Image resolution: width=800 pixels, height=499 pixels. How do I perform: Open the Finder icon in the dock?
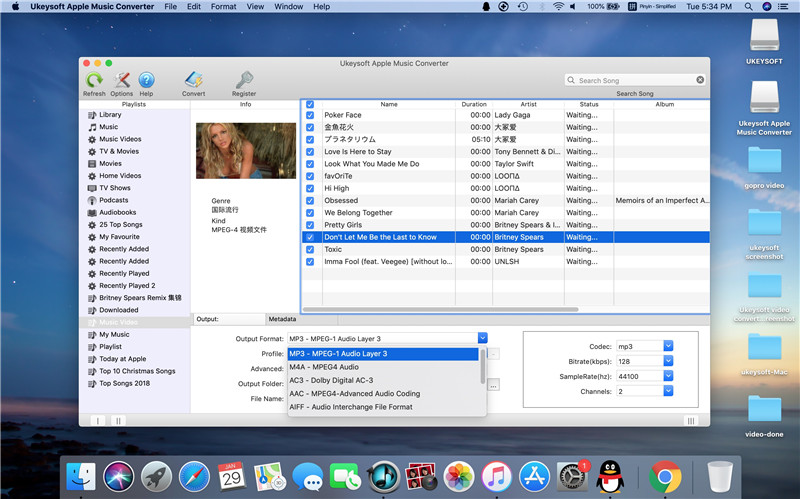coord(81,477)
